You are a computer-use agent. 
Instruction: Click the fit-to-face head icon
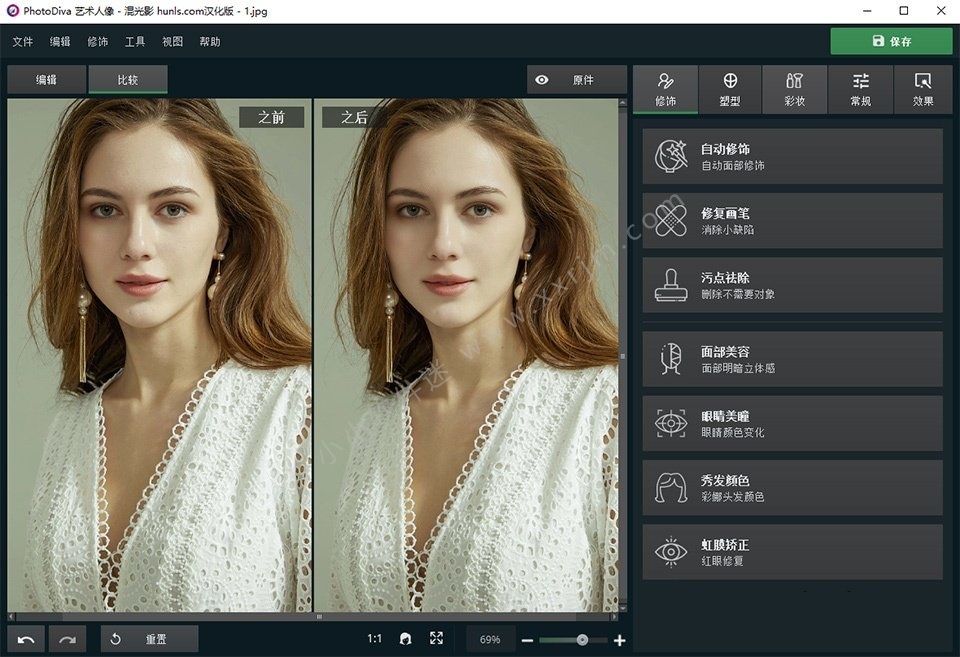click(405, 639)
